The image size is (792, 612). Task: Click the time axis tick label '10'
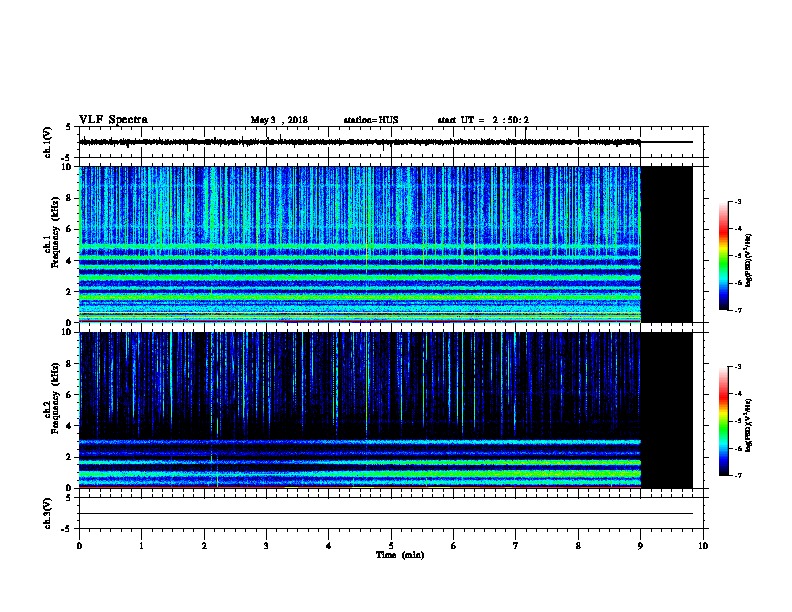703,545
